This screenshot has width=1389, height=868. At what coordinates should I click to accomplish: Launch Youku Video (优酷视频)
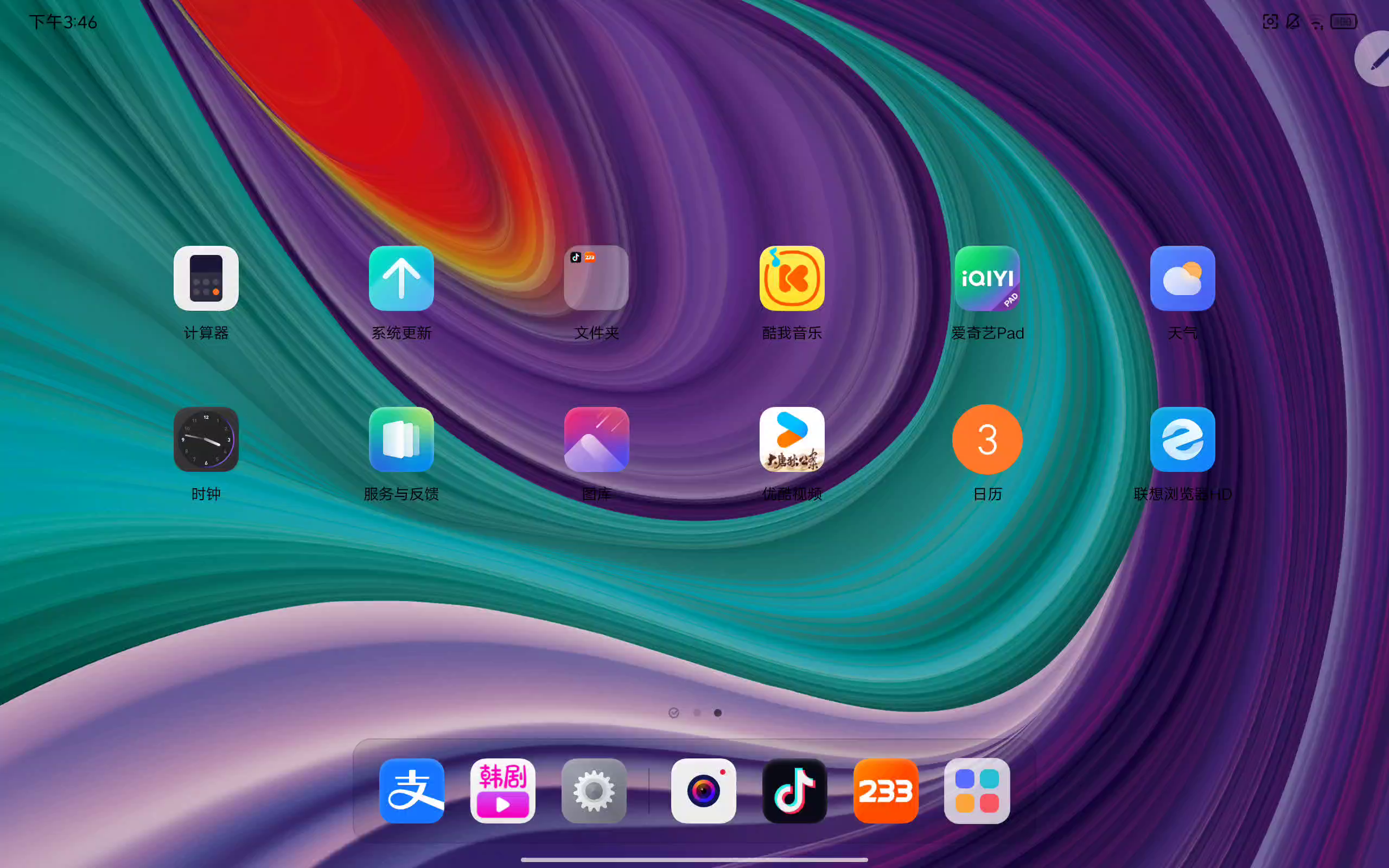(x=792, y=439)
